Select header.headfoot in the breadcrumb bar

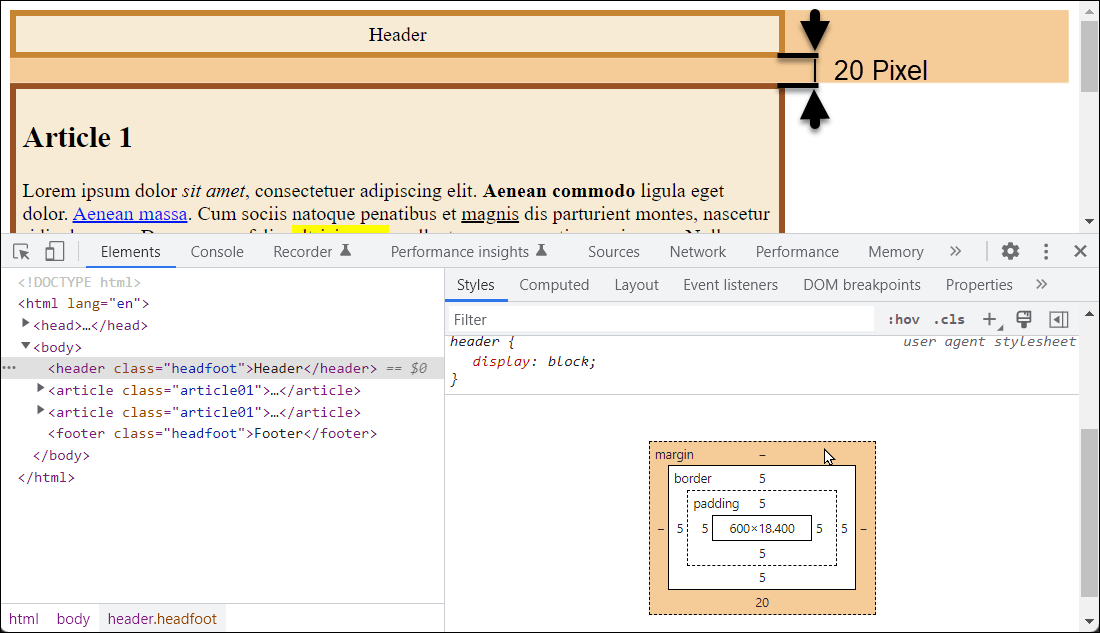click(x=160, y=618)
